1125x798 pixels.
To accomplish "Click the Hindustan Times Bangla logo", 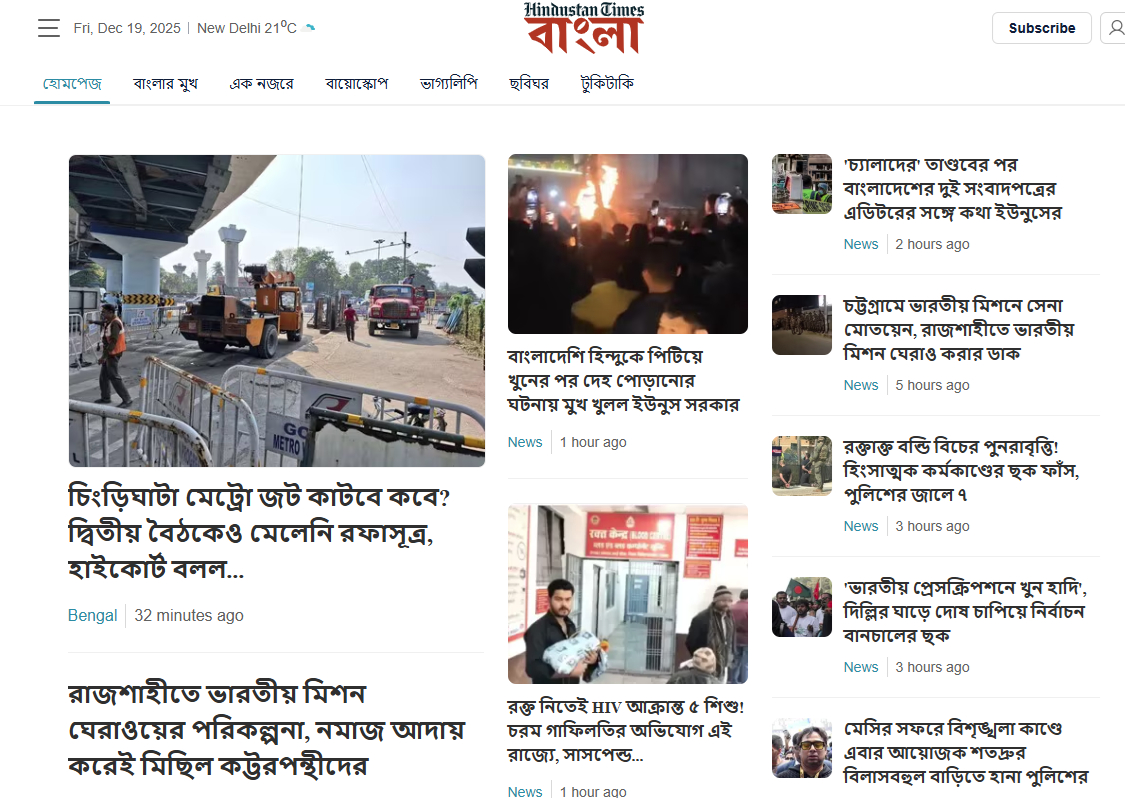I will [583, 28].
